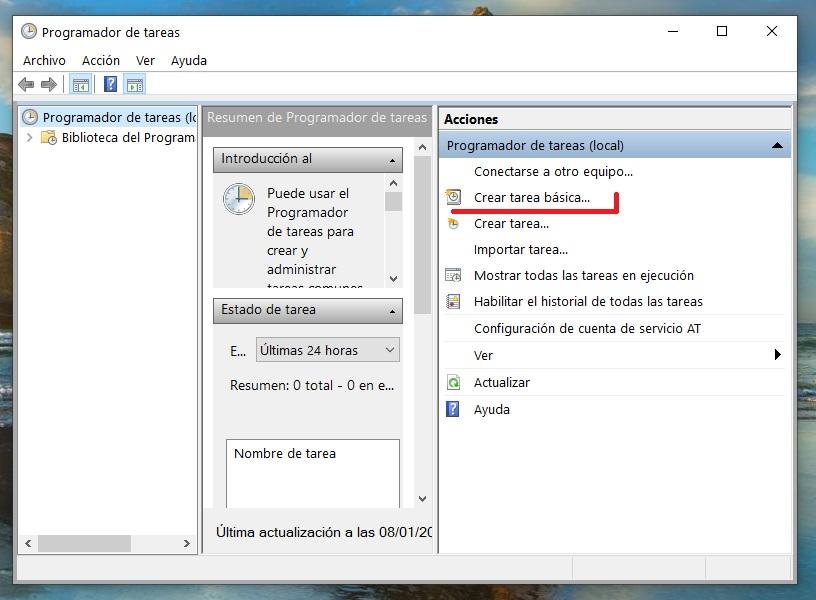
Task: Toggle the console tree toolbar icon
Action: pos(80,85)
